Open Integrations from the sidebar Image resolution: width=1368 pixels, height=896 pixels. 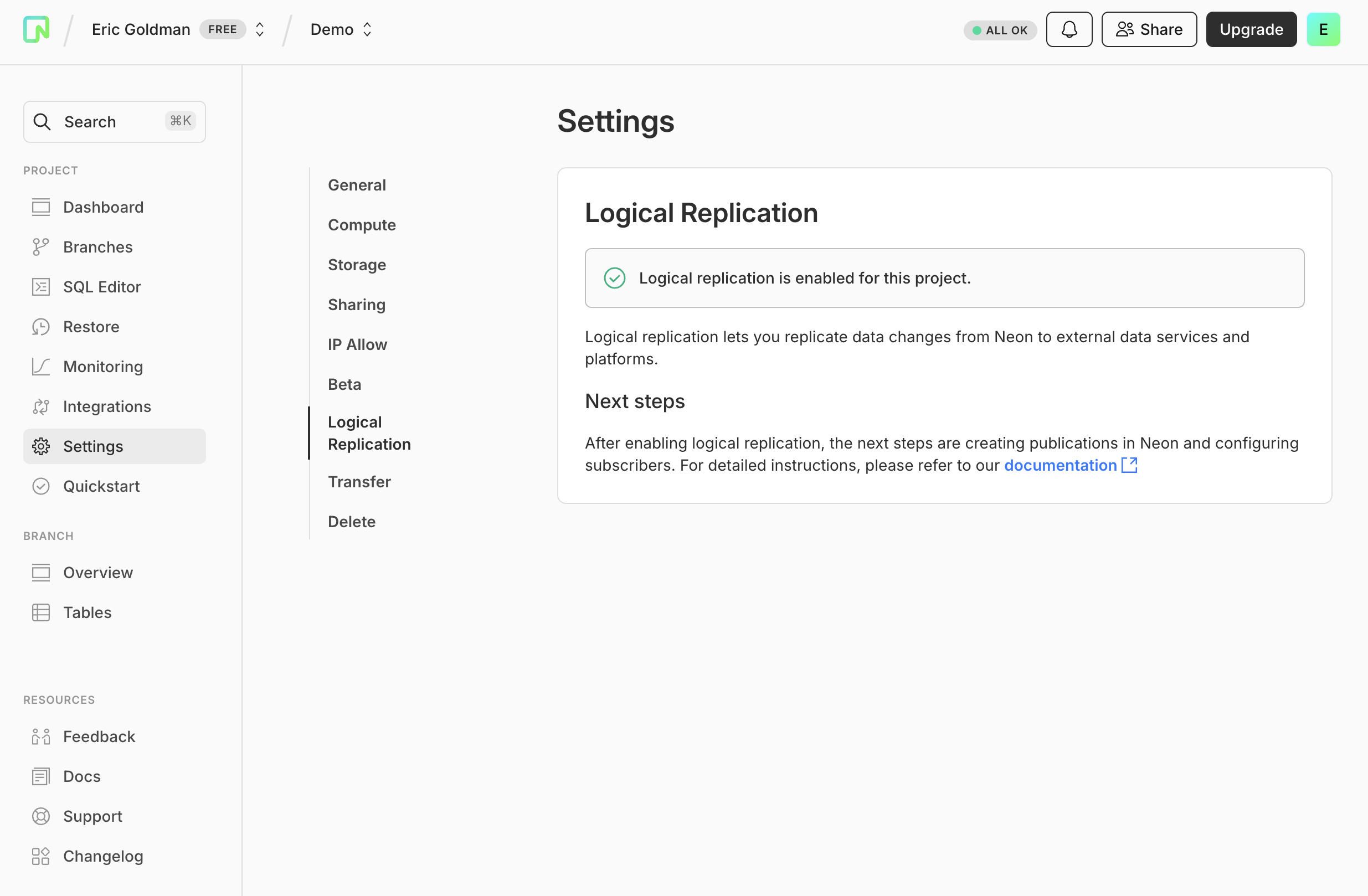coord(107,406)
